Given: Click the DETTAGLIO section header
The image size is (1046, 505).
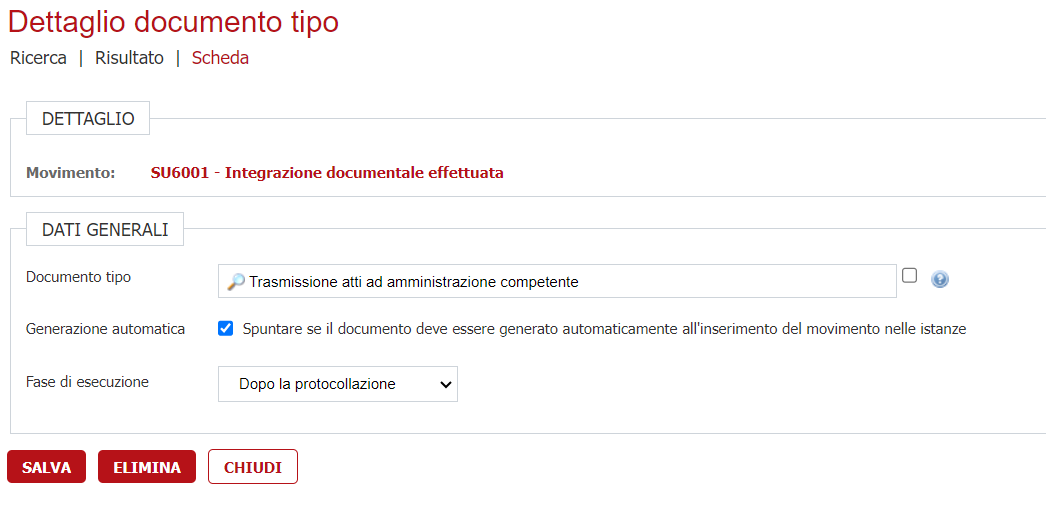Looking at the screenshot, I should pyautogui.click(x=88, y=119).
